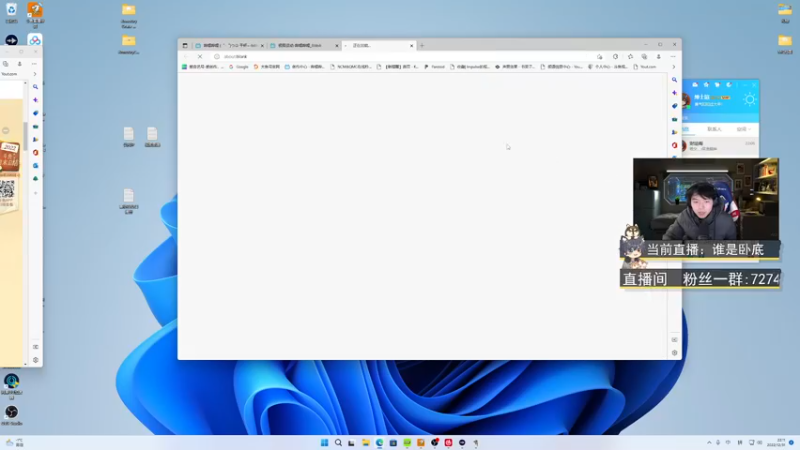Toggle sidebar layout icon above gear in main Edge
The width and height of the screenshot is (800, 450).
coord(674,340)
